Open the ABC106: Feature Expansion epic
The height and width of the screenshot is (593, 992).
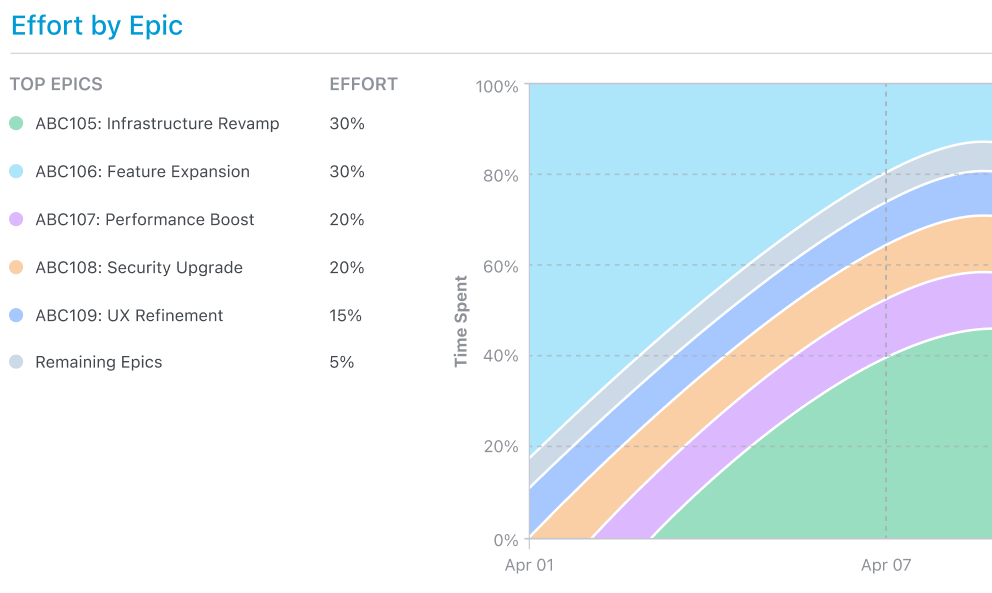142,172
